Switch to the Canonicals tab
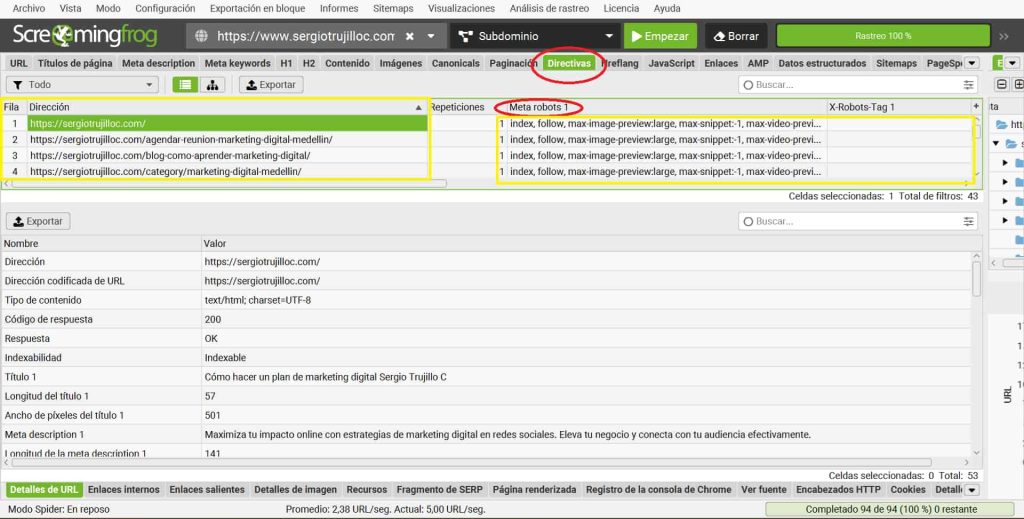Viewport: 1024px width, 519px height. tap(455, 63)
